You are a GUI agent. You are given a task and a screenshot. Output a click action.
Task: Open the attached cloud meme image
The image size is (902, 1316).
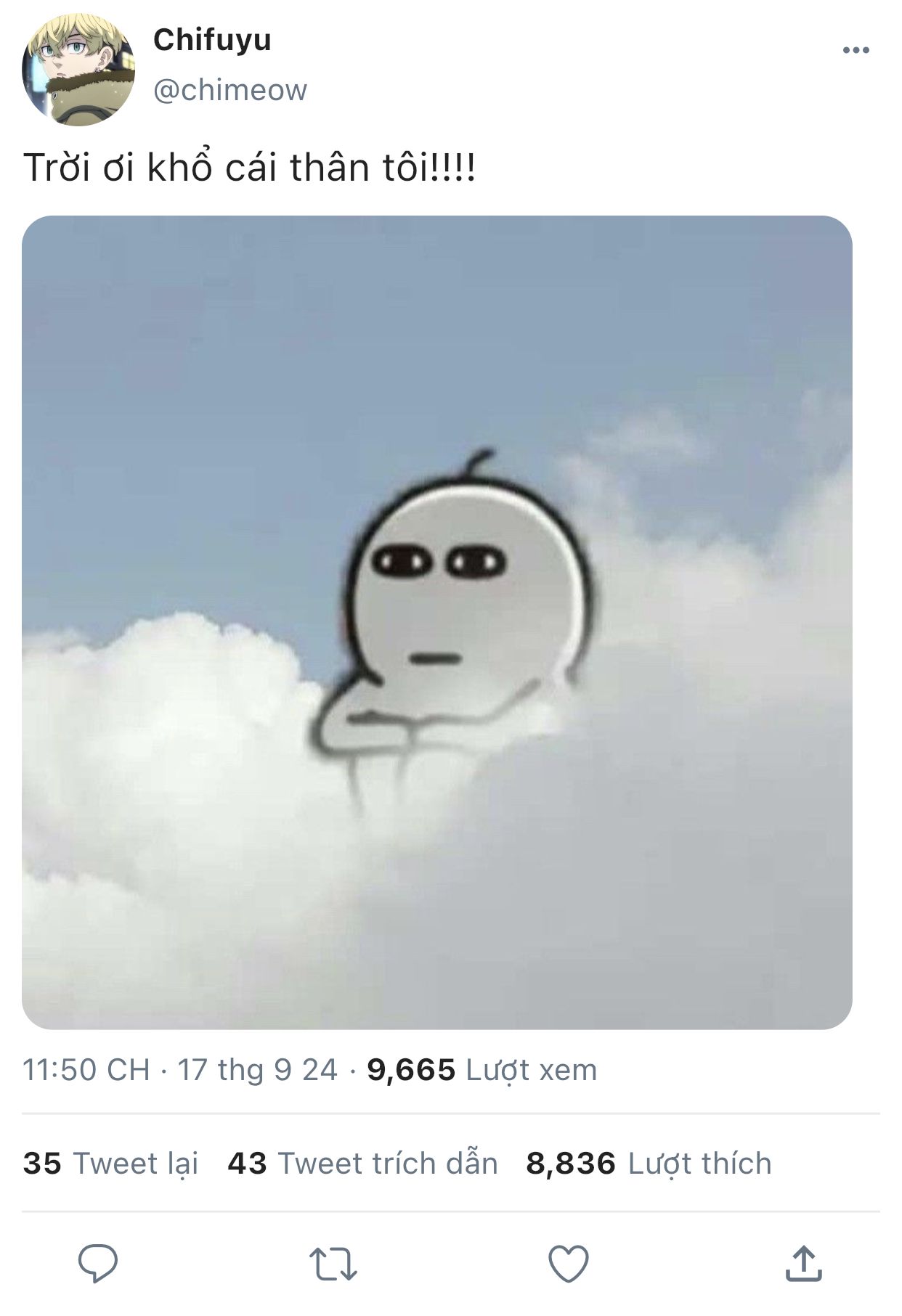click(x=437, y=622)
